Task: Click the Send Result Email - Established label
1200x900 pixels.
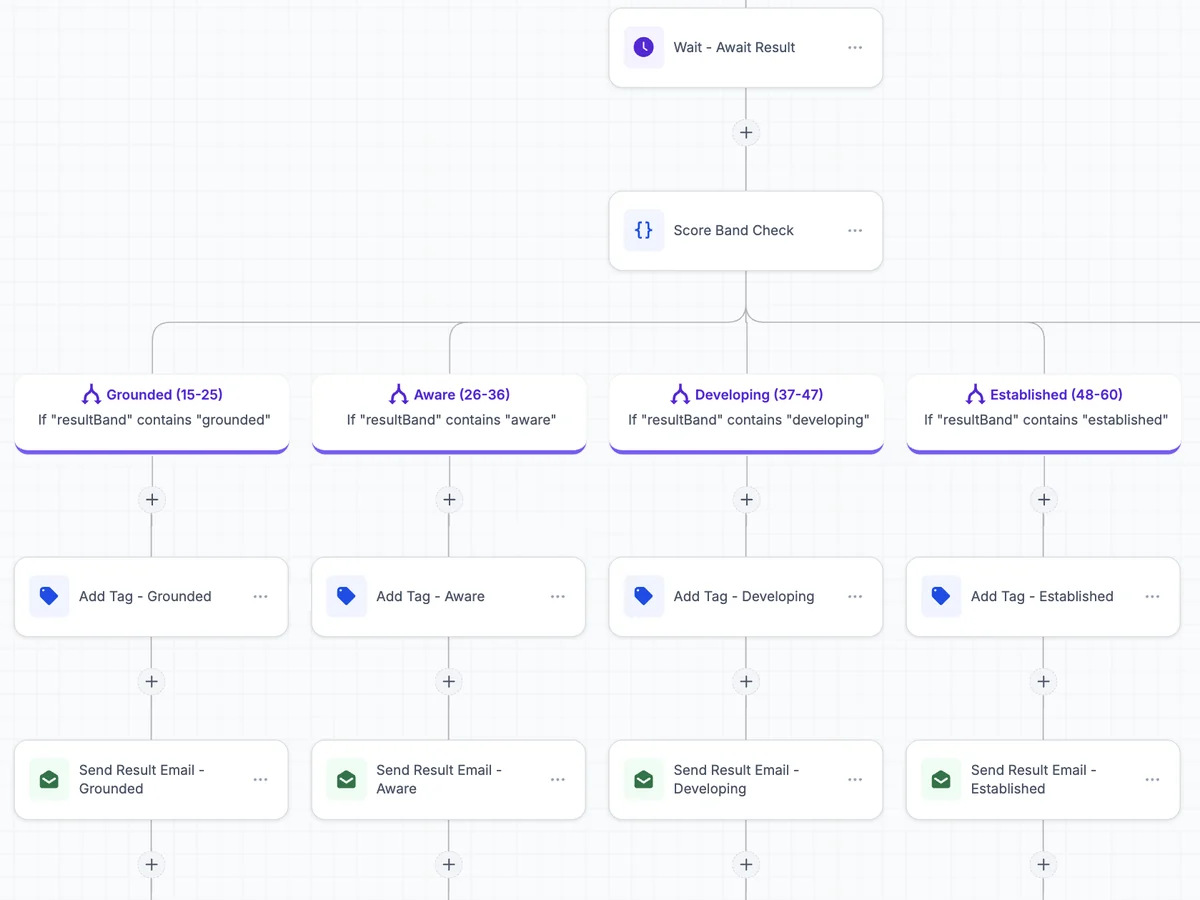Action: [1034, 779]
